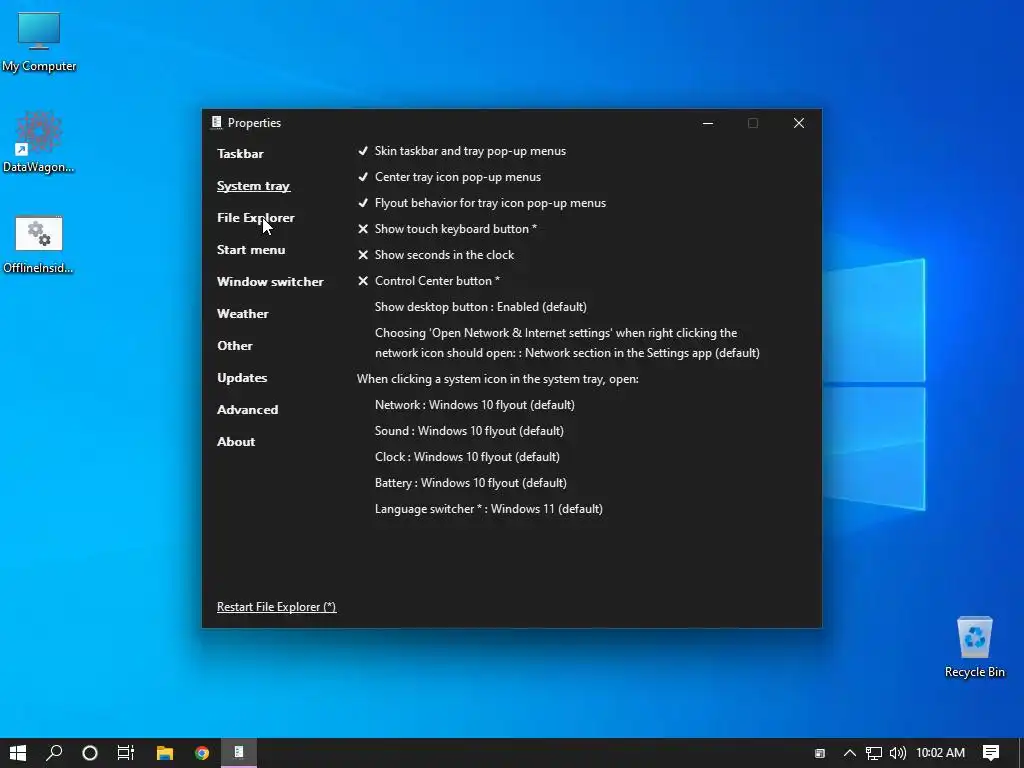Switch to the Taskbar section

(x=240, y=154)
